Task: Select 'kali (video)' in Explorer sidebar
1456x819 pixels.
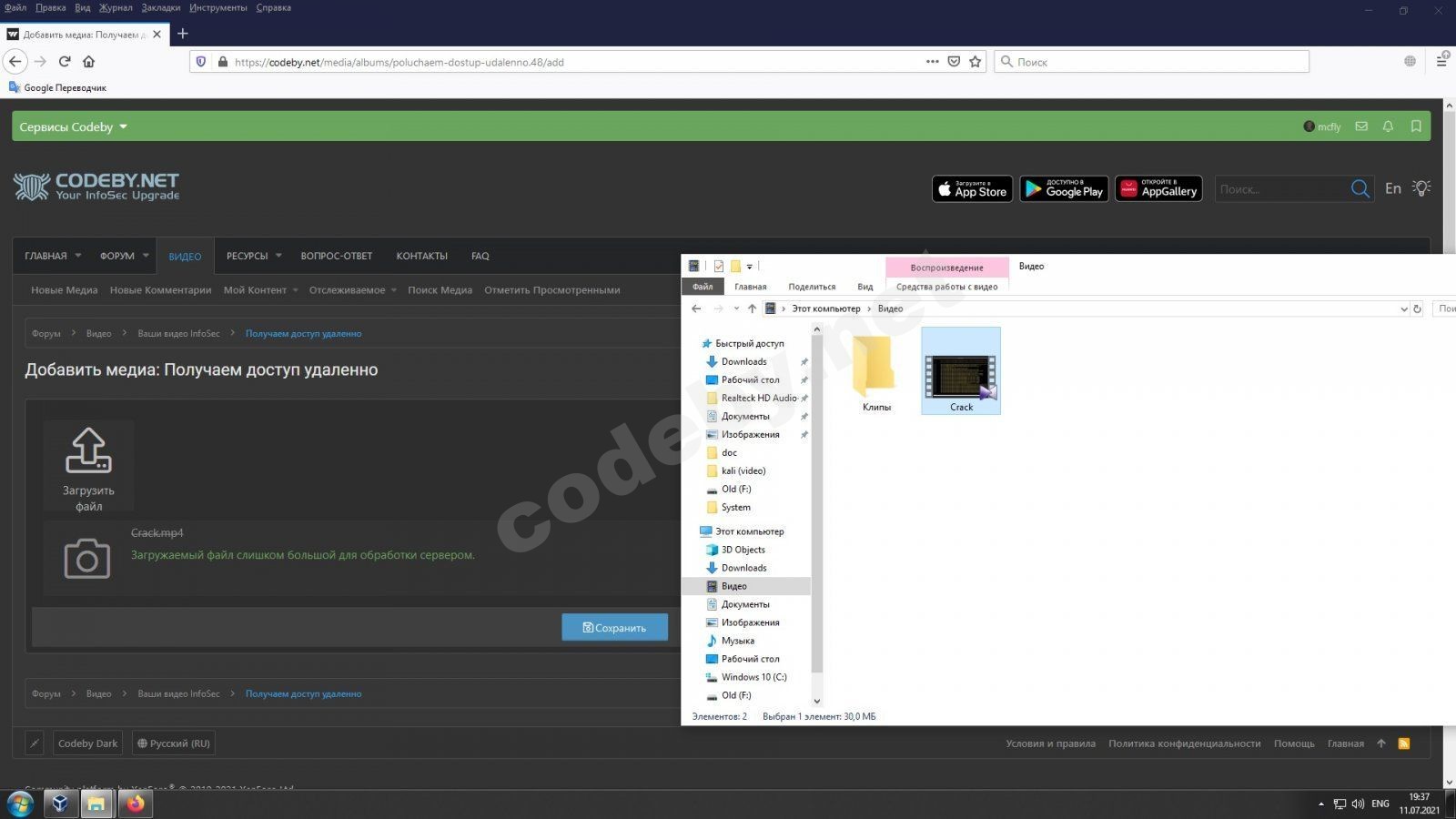Action: point(743,470)
